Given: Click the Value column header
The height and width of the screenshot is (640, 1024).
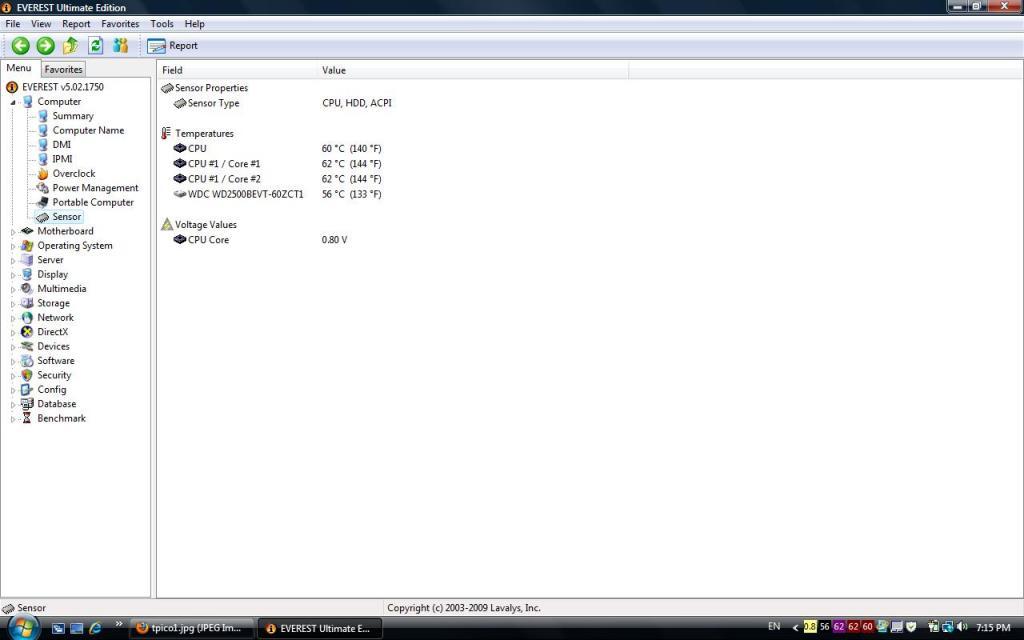Looking at the screenshot, I should (x=473, y=70).
